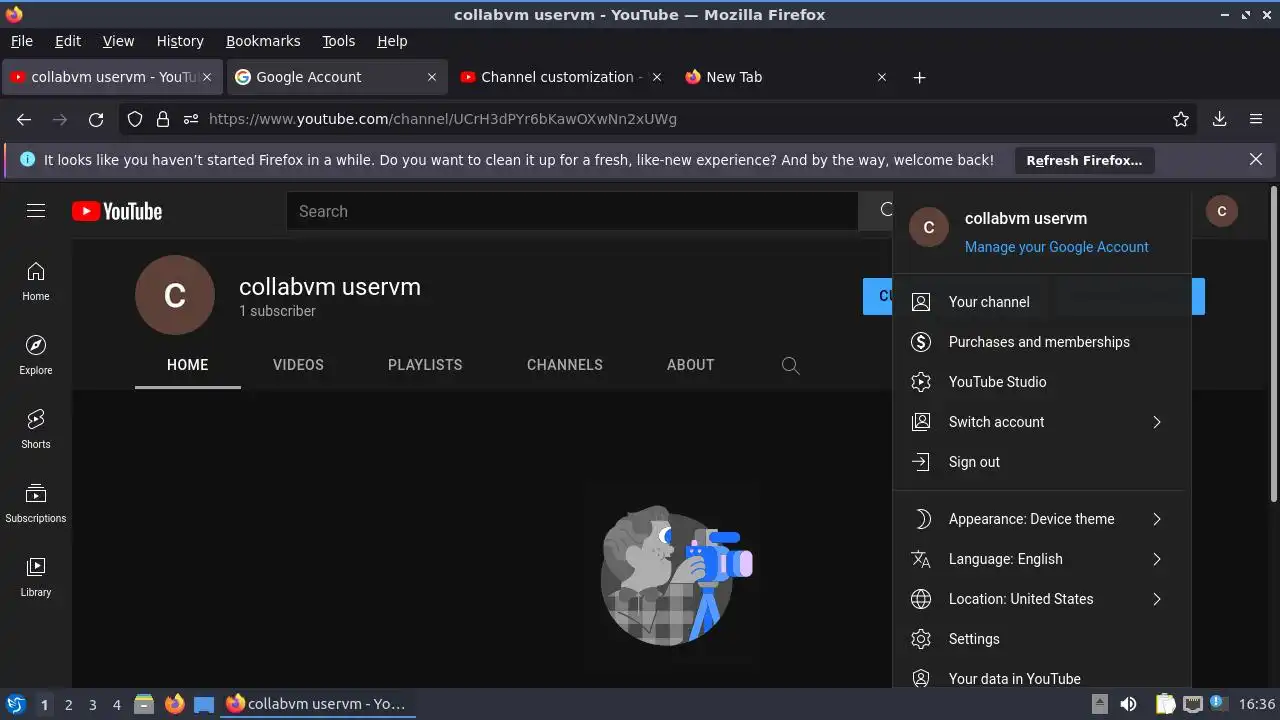Open Library in the sidebar
1280x720 pixels.
coord(36,578)
